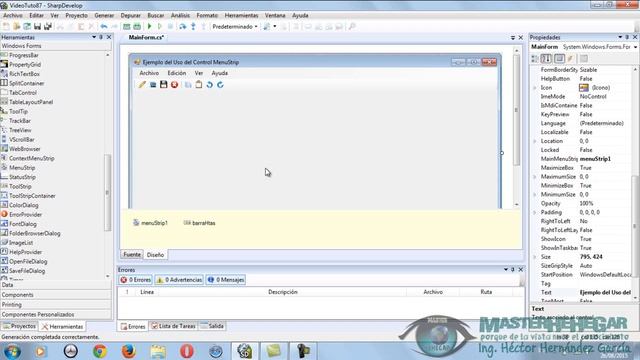The width and height of the screenshot is (640, 360).
Task: Expand the MaximumSize property
Action: point(535,177)
